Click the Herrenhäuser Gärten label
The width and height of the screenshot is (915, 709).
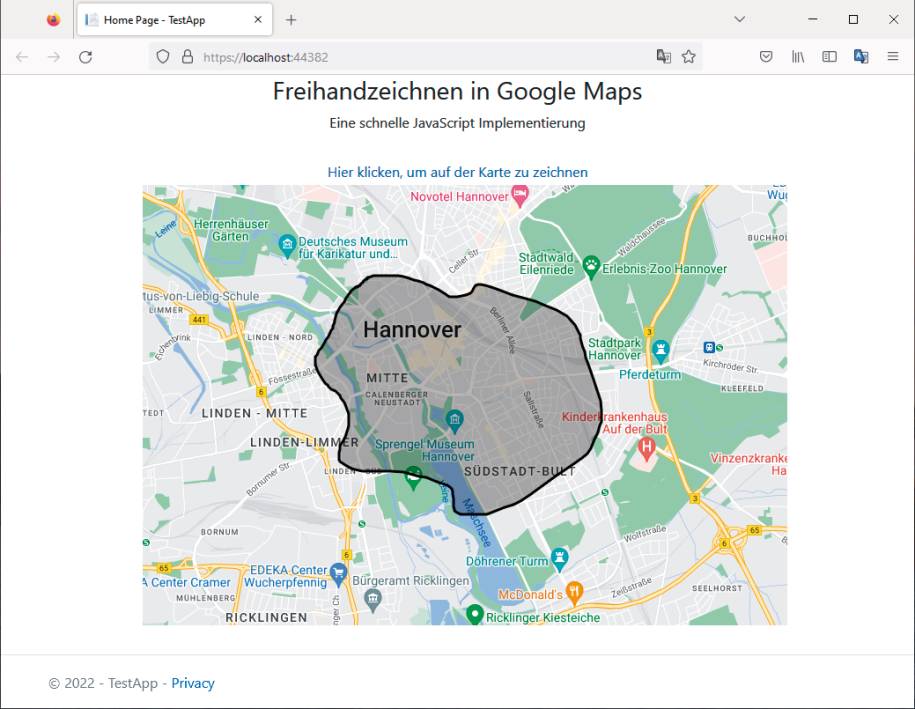click(x=231, y=230)
